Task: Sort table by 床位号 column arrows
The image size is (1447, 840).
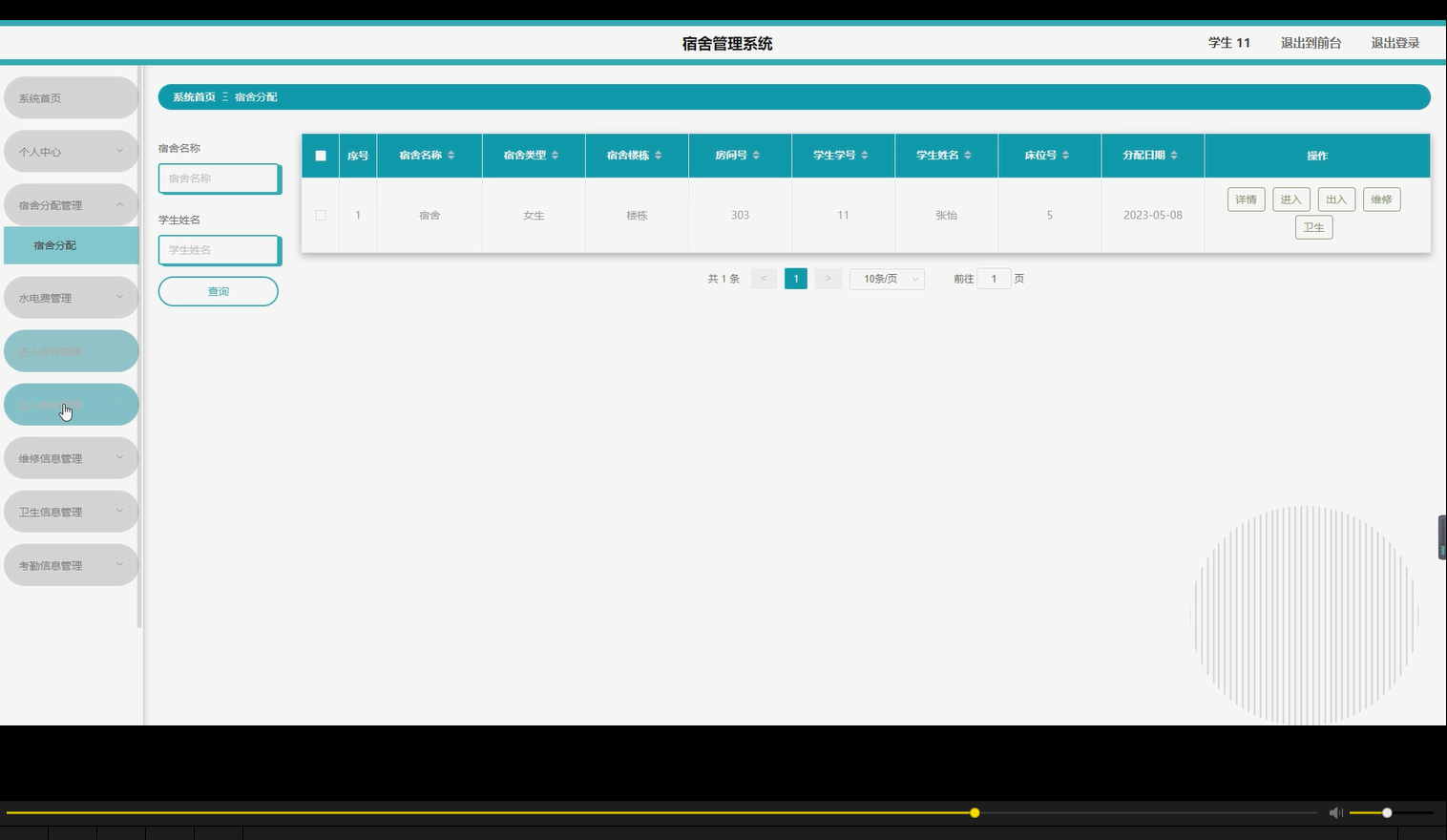Action: coord(1065,155)
